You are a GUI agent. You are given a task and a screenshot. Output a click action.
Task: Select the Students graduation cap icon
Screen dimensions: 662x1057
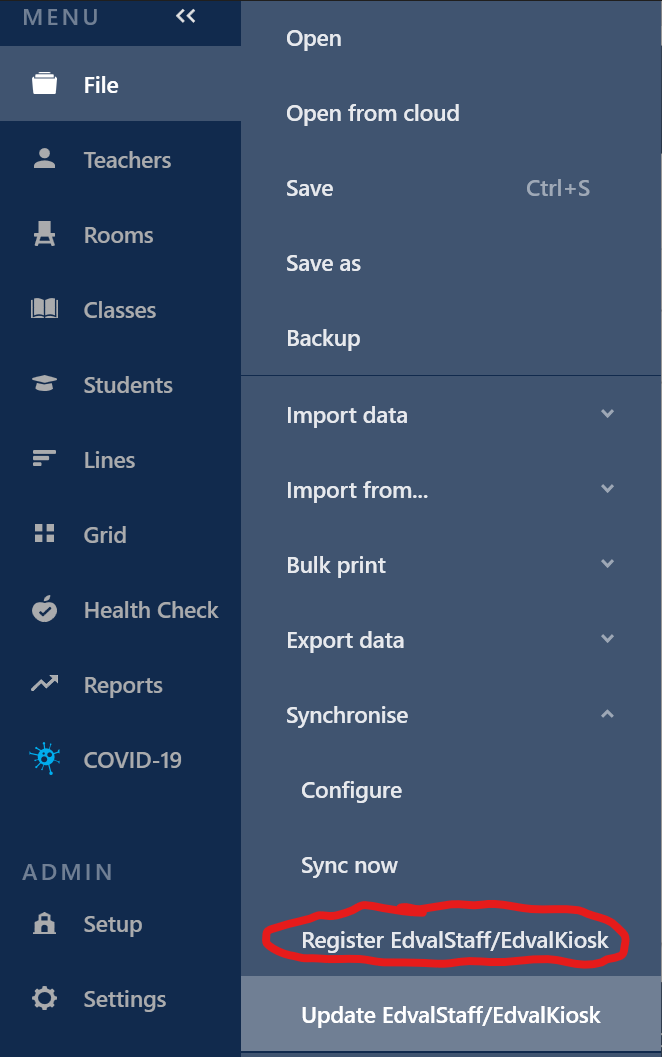[45, 385]
